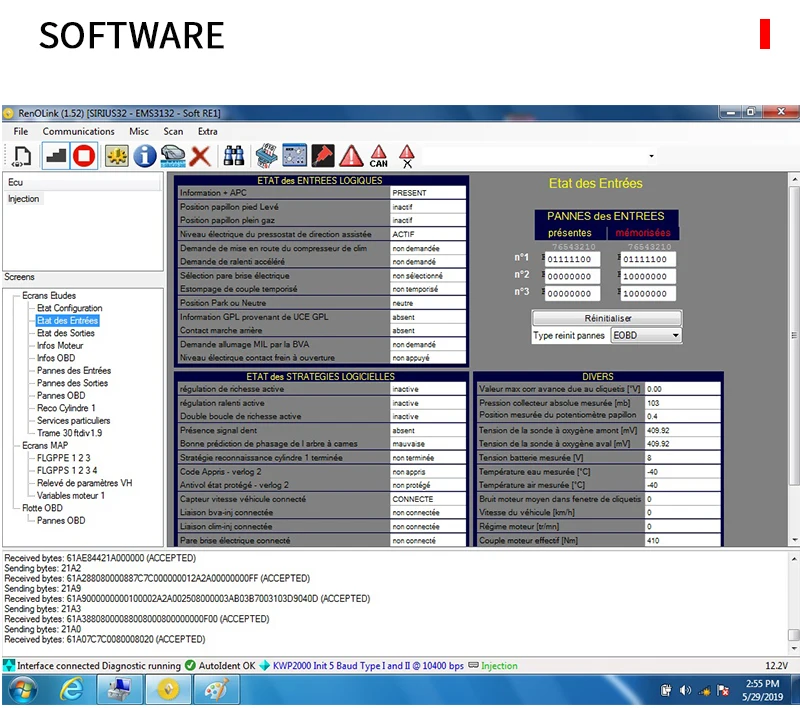
Task: Select Etat des Sorties screen
Action: pyautogui.click(x=66, y=333)
